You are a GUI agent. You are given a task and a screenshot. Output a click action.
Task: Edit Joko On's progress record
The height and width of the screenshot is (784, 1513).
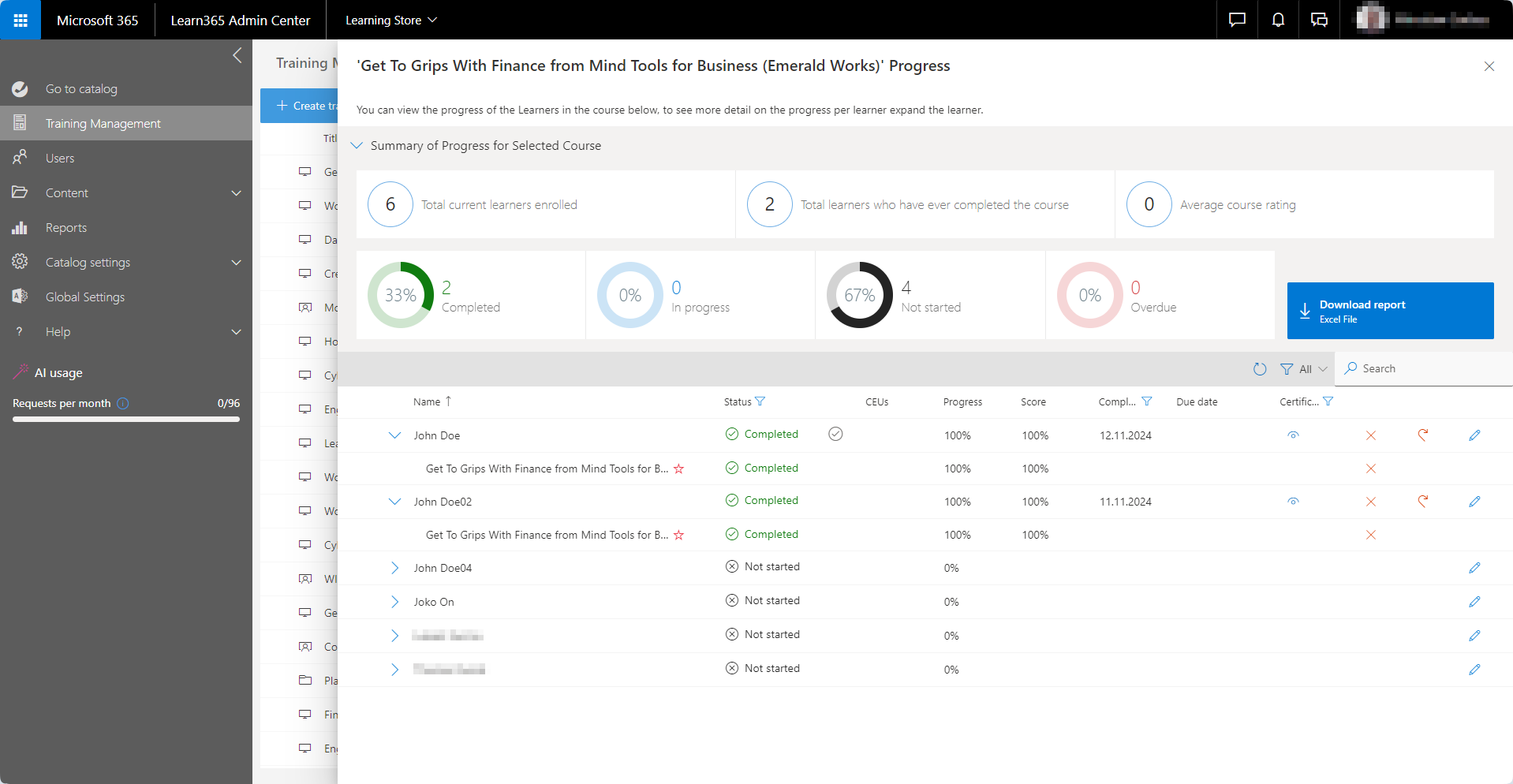coord(1474,602)
